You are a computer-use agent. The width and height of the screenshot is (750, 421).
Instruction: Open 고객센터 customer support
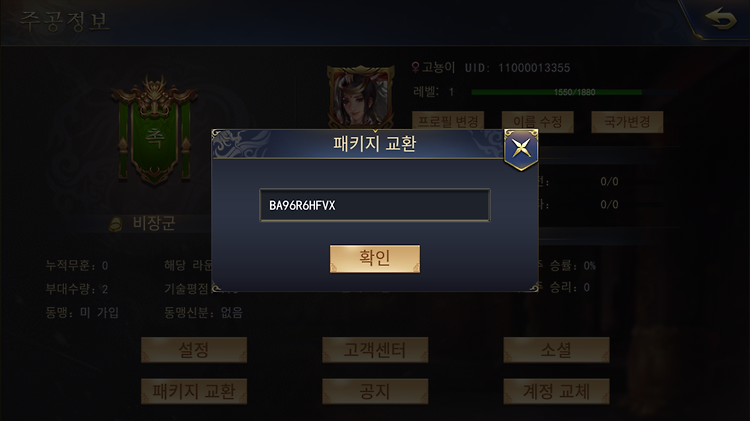pos(375,350)
